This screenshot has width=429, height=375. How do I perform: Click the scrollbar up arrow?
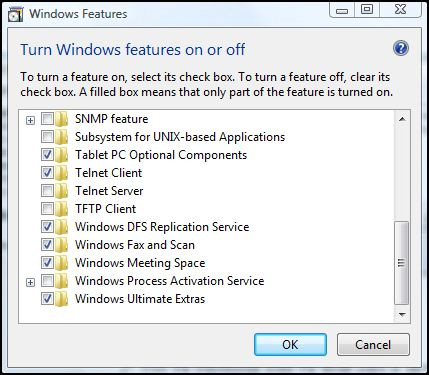(x=402, y=119)
